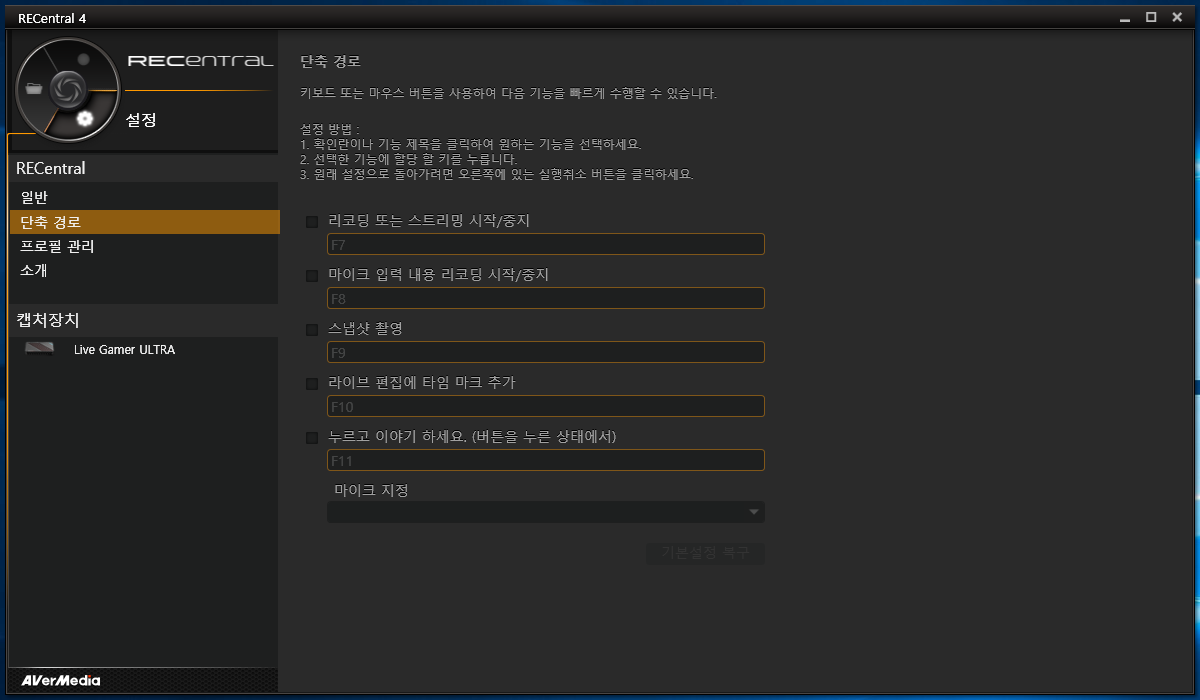Maximize the RECentral 4 window
This screenshot has width=1200, height=700.
tap(1151, 17)
